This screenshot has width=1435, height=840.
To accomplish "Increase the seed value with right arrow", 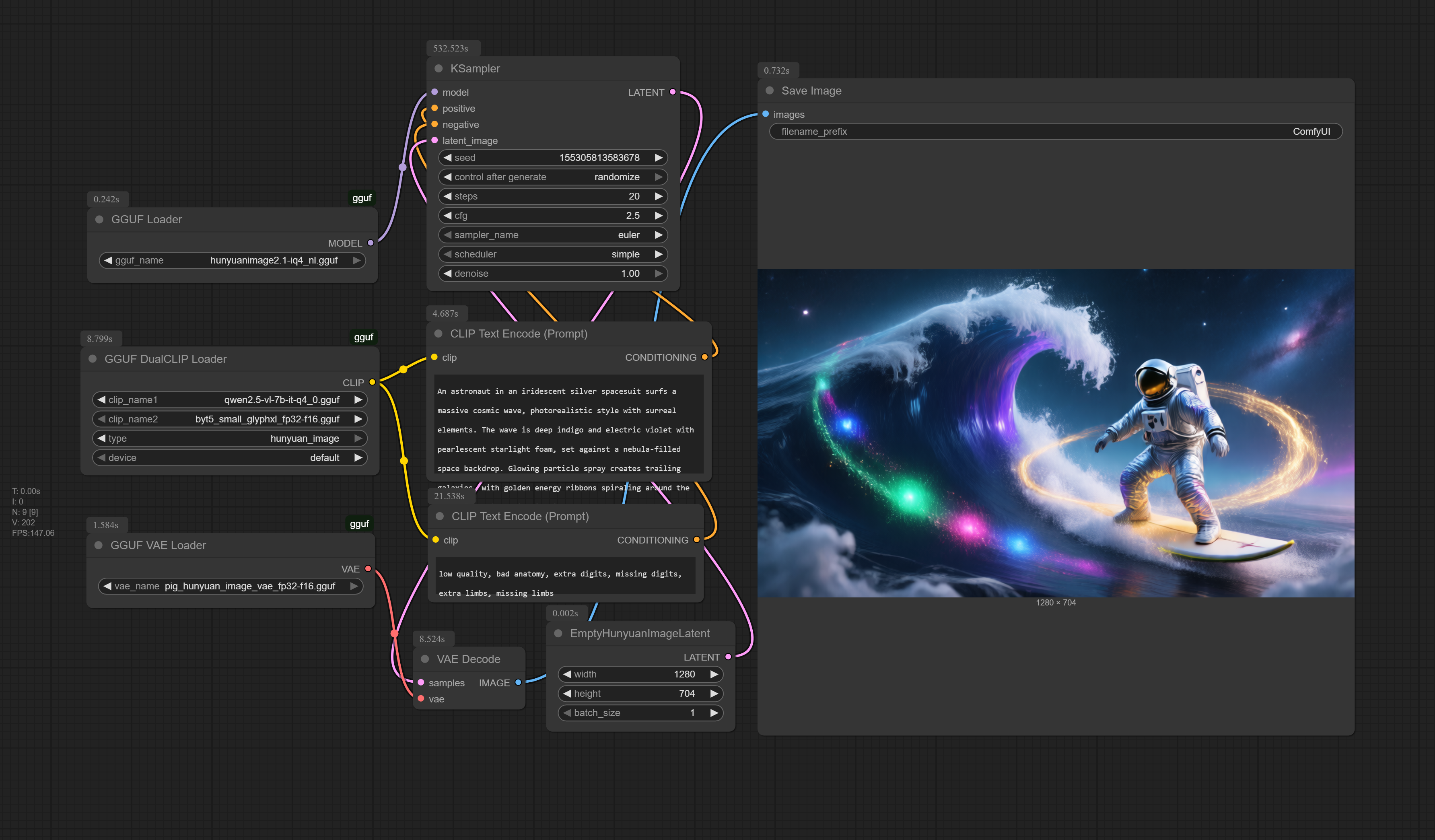I will [x=658, y=158].
